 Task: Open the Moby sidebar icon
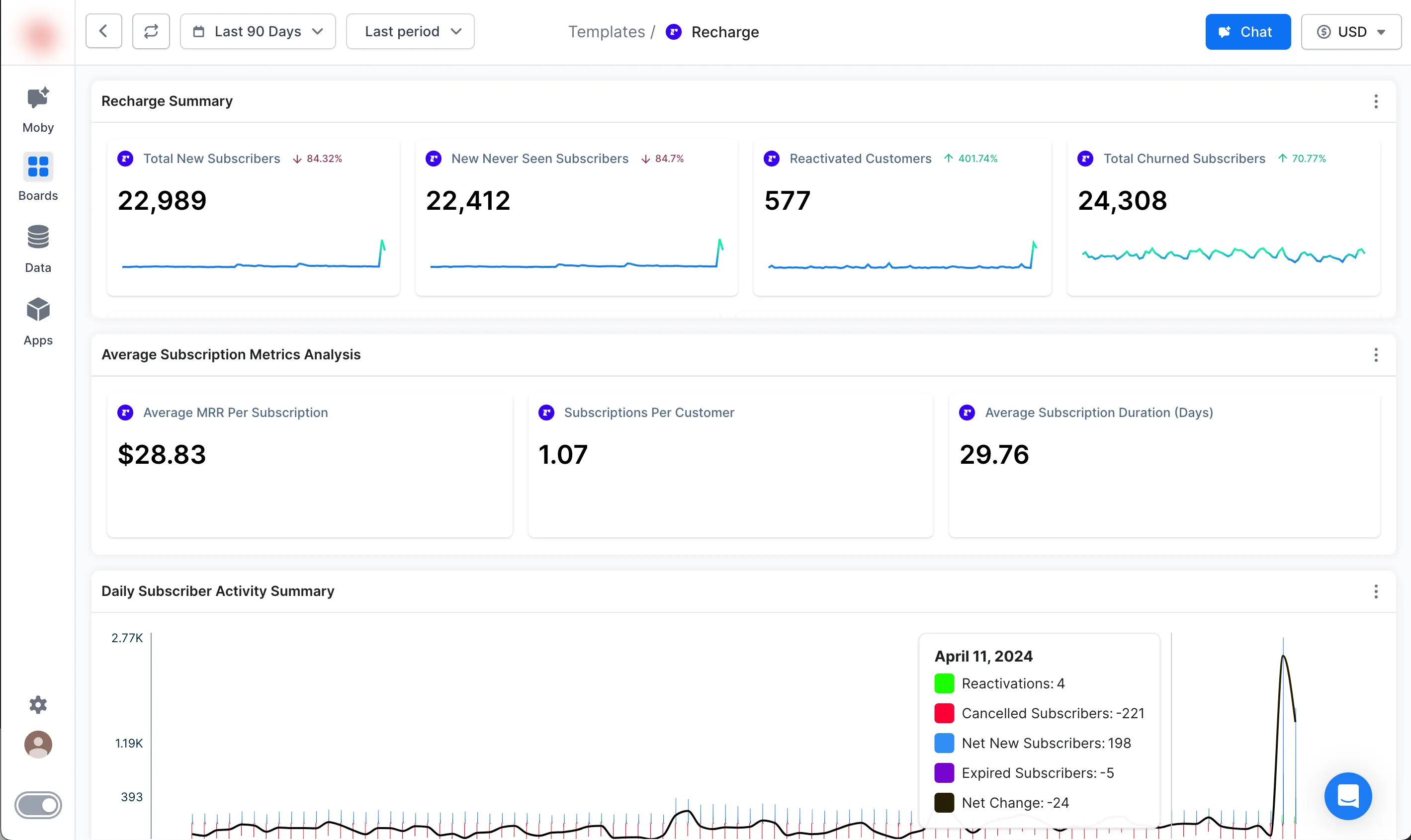(x=38, y=99)
